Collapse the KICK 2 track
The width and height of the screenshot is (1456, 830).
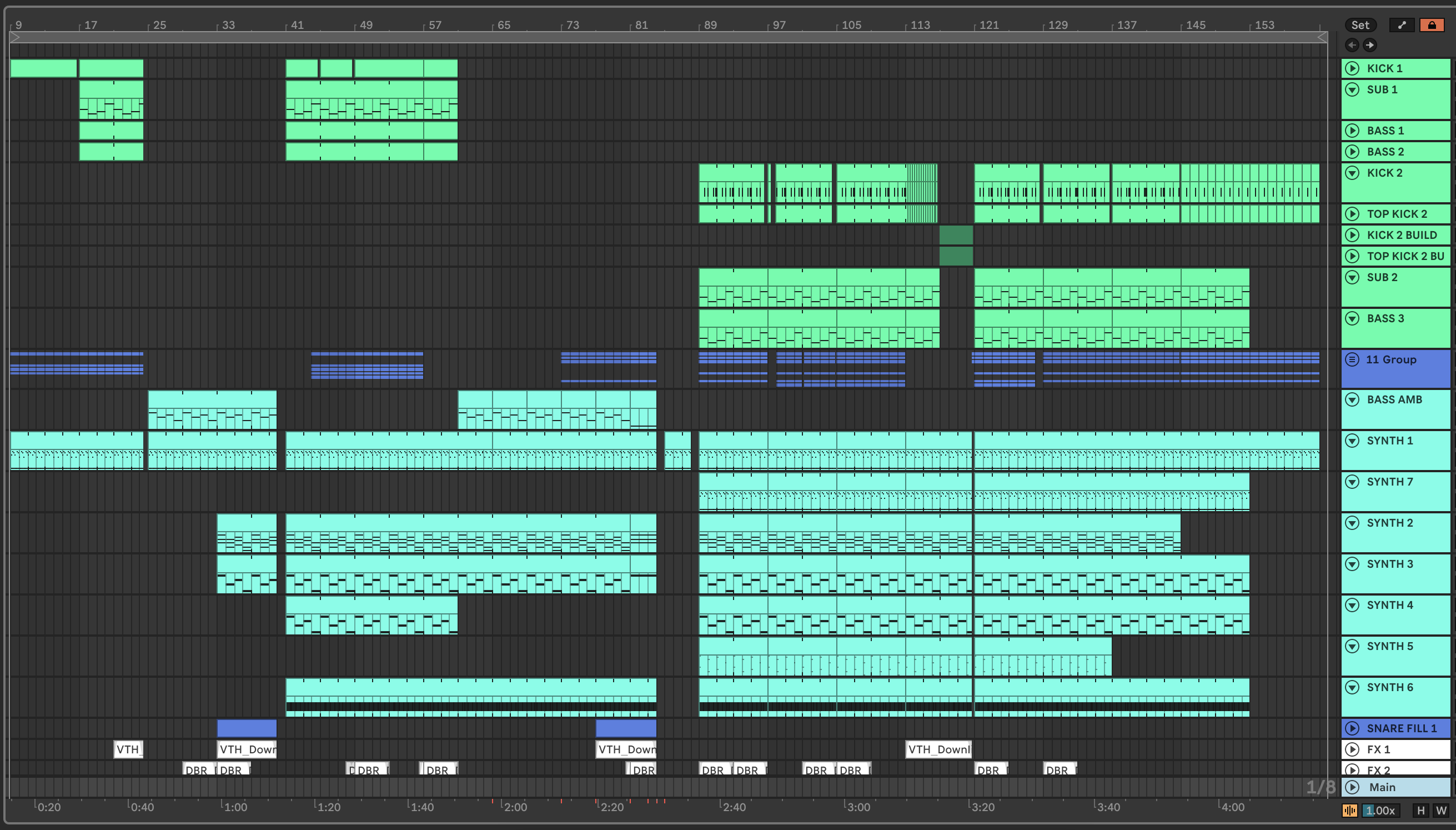click(x=1352, y=173)
